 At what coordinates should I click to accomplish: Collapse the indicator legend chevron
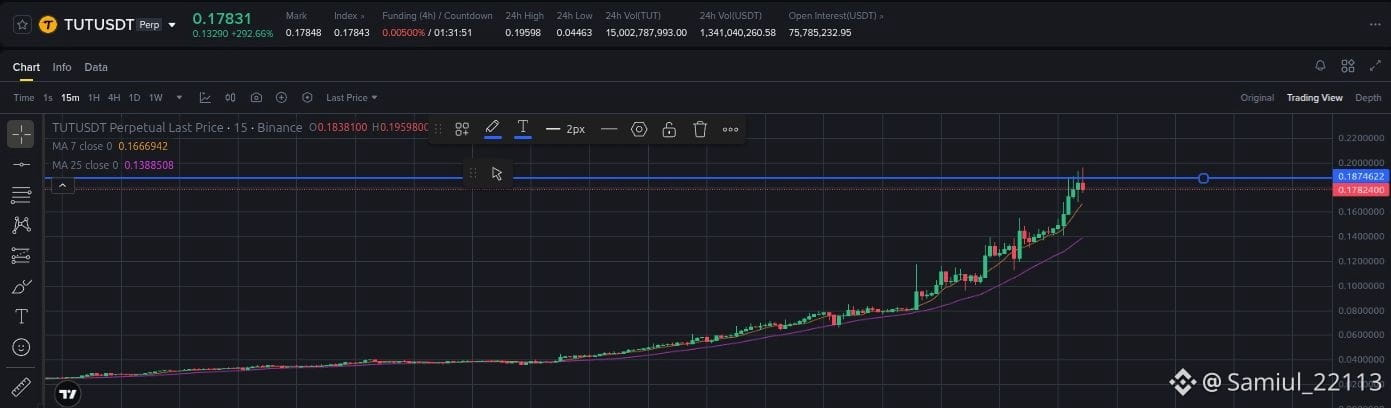click(62, 186)
